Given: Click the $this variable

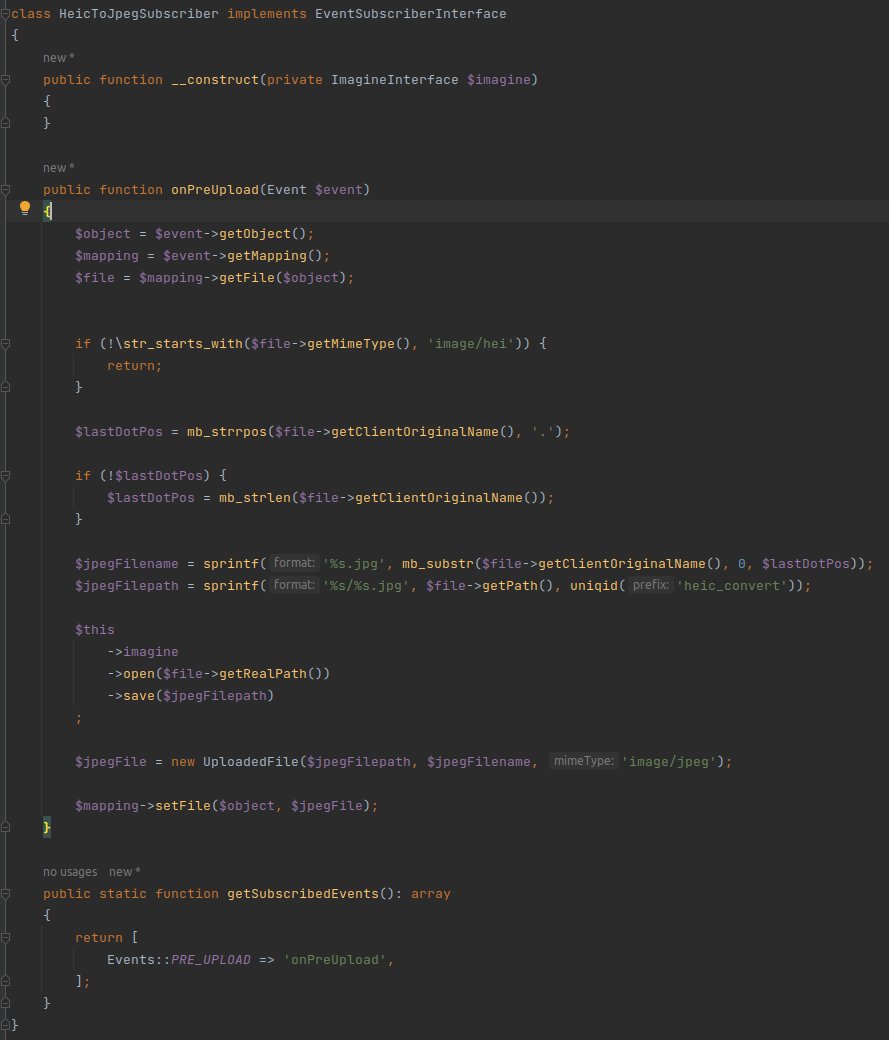Looking at the screenshot, I should coord(95,629).
